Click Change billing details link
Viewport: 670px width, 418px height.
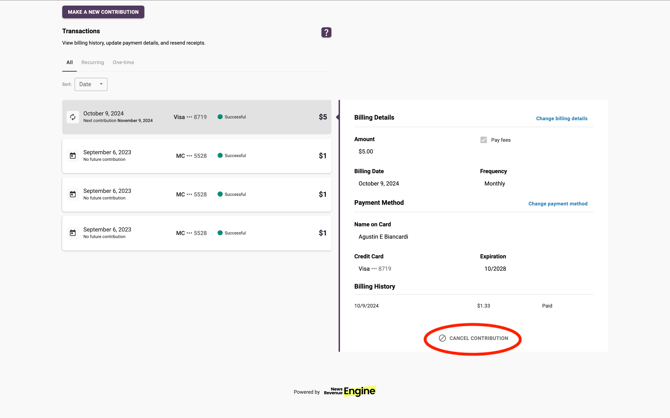point(561,118)
